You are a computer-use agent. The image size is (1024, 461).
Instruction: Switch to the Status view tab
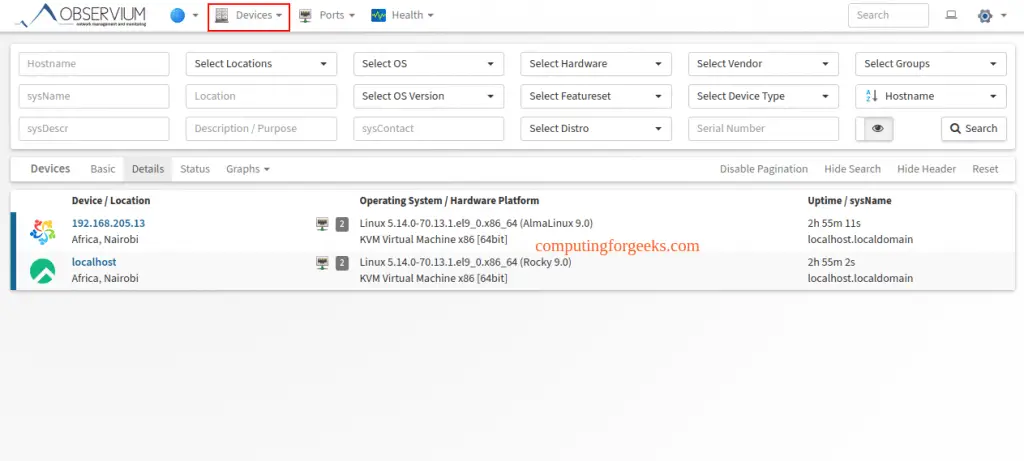195,169
